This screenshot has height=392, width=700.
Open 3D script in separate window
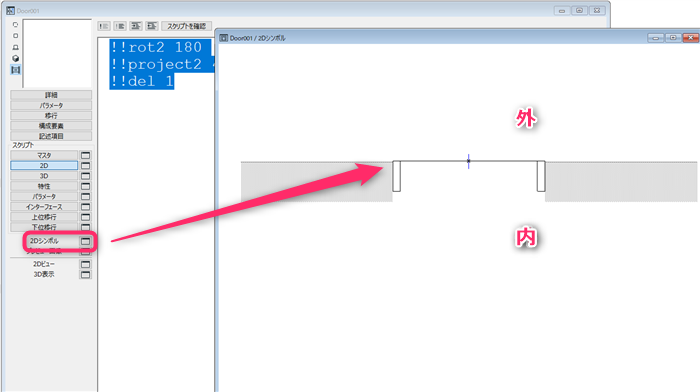click(85, 176)
